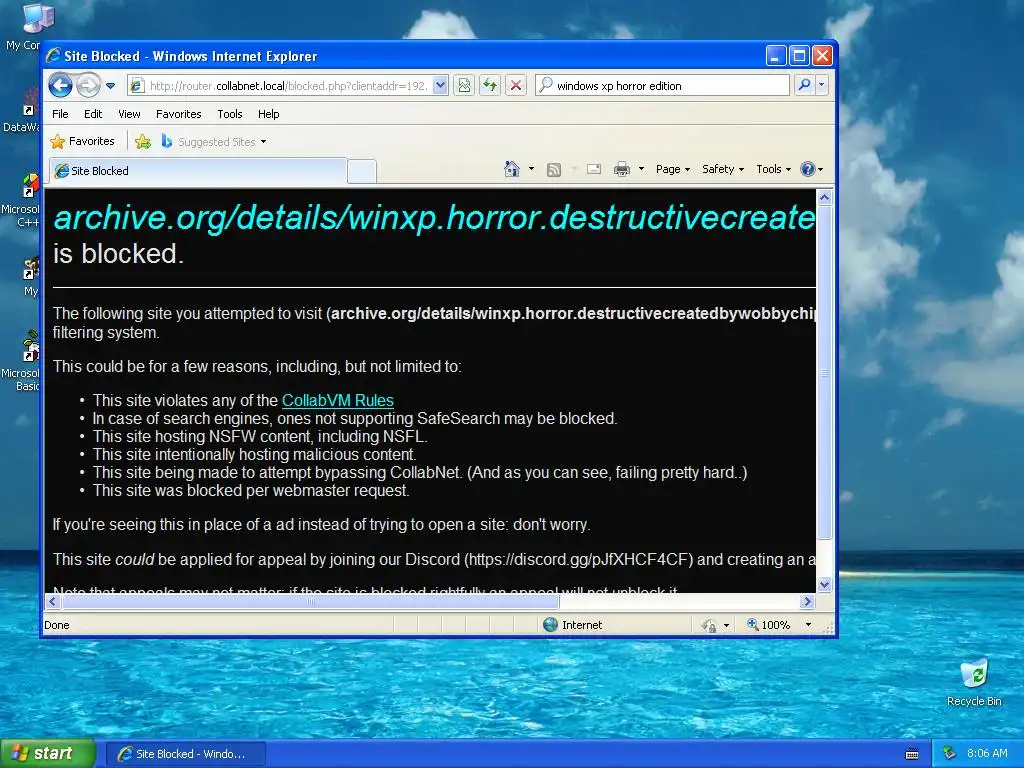Click the 'Done' status bar text

pos(57,625)
